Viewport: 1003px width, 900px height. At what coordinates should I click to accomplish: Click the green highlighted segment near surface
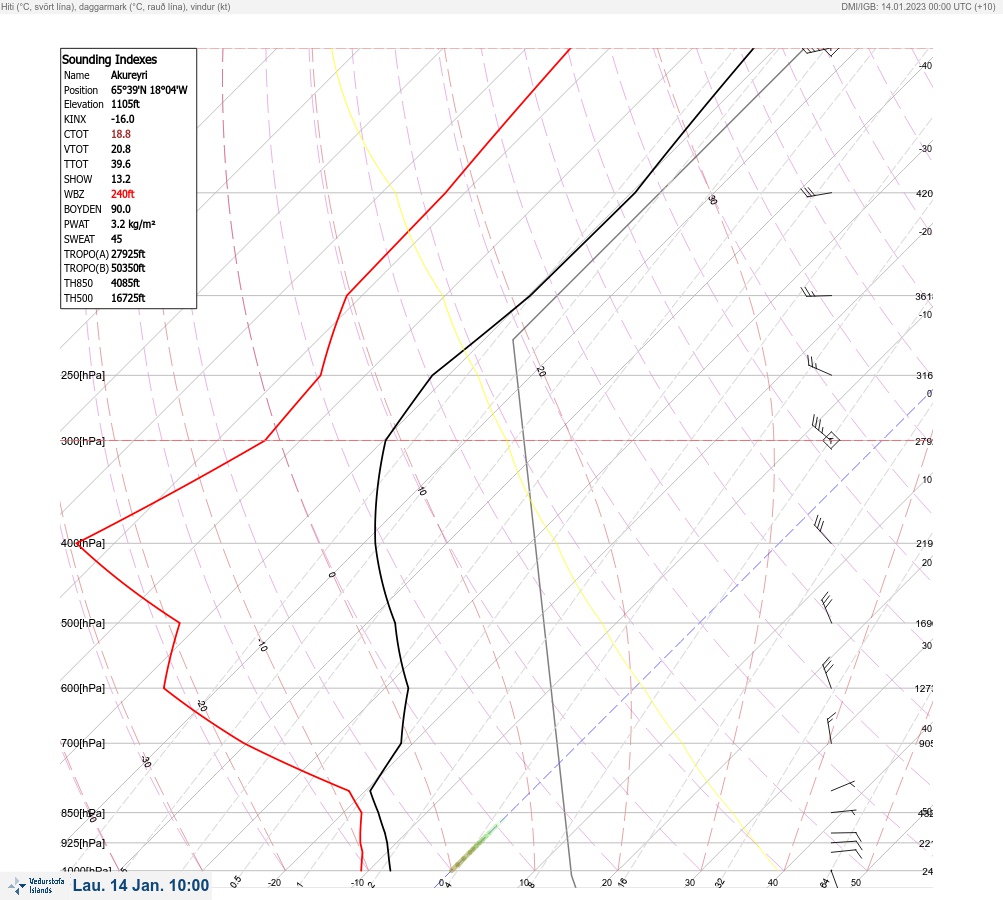click(x=473, y=848)
